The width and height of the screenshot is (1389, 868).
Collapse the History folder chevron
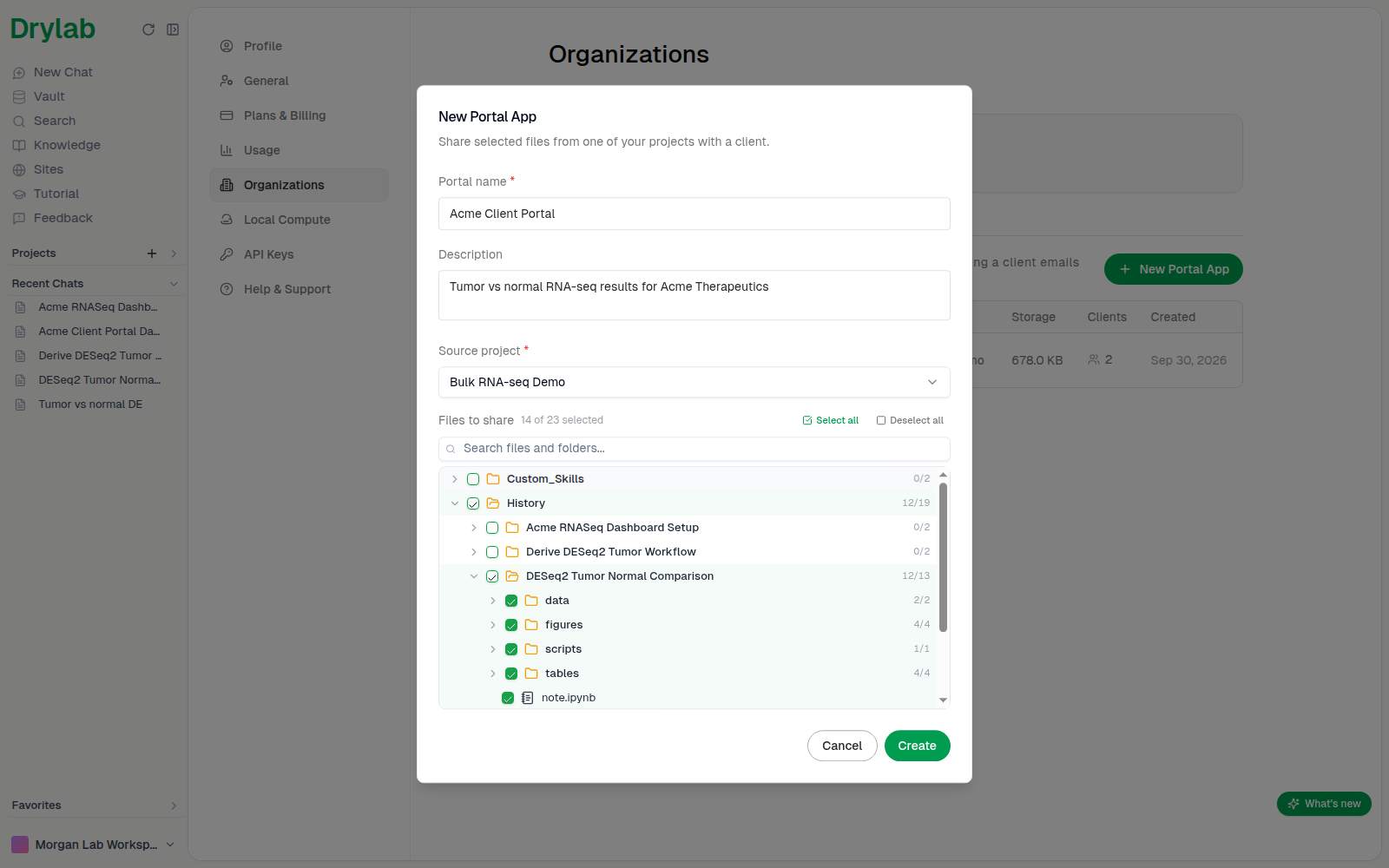(x=454, y=503)
